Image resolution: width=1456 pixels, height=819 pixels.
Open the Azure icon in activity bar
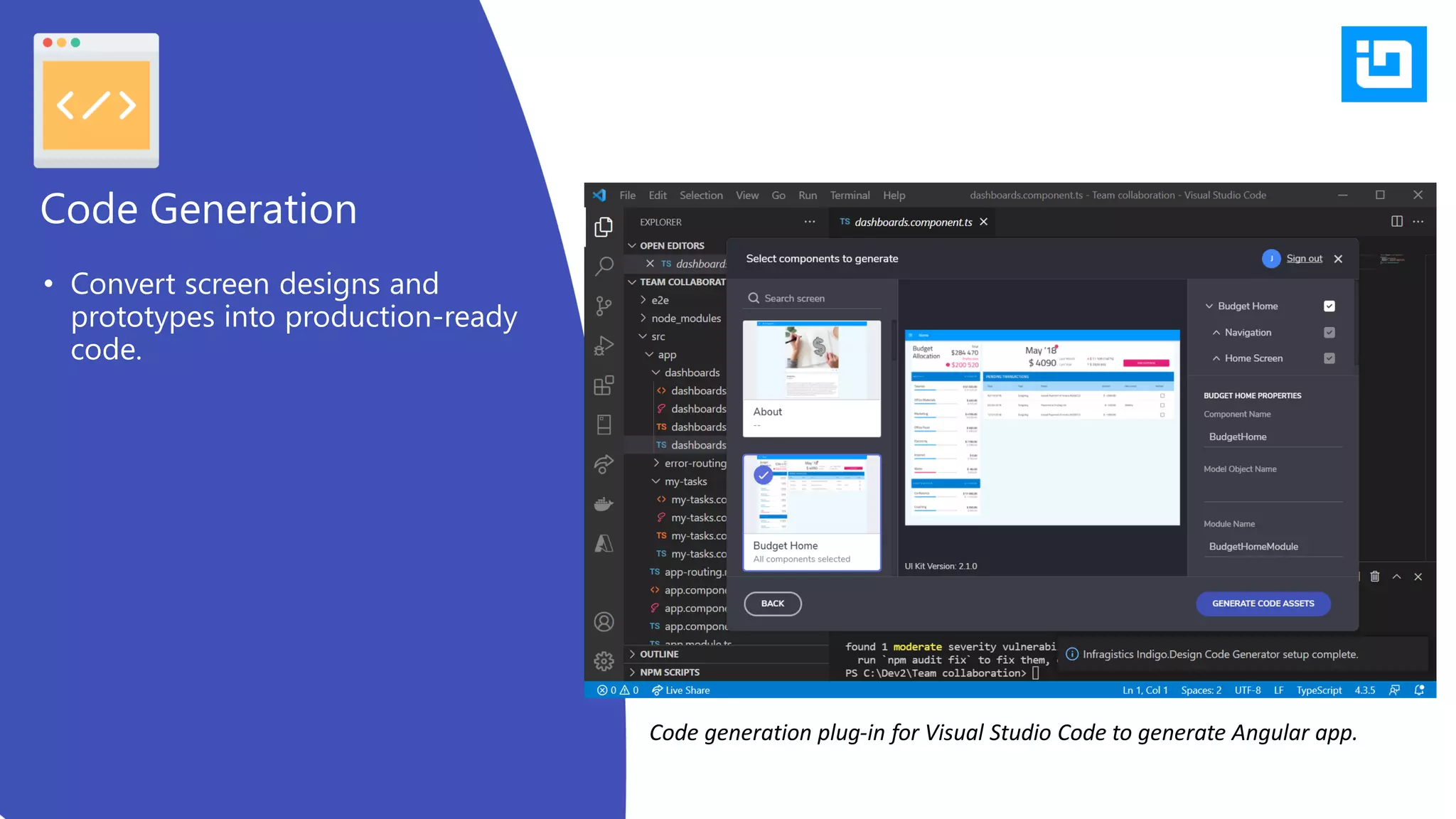coord(604,543)
